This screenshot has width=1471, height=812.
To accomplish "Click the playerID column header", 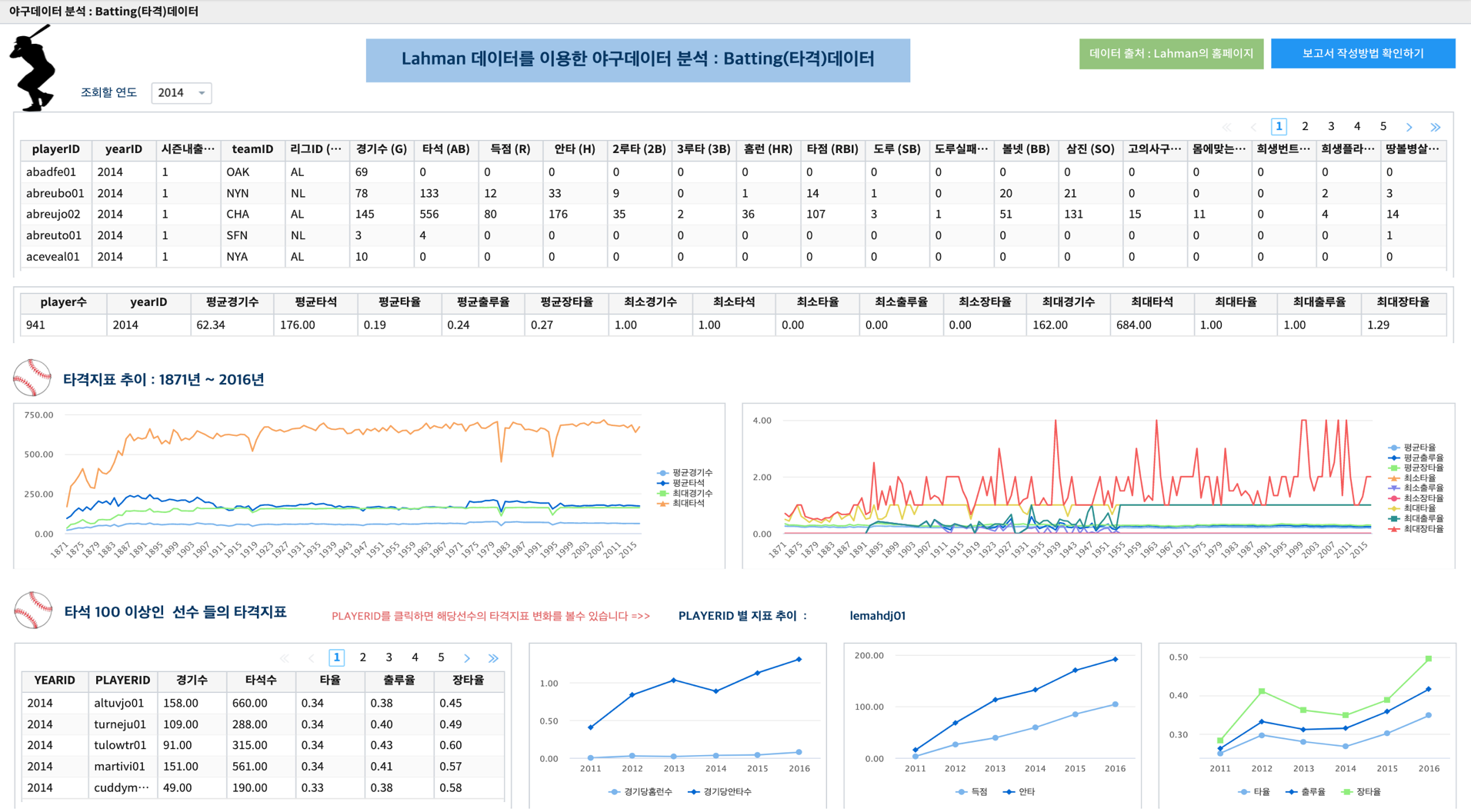I will [56, 149].
